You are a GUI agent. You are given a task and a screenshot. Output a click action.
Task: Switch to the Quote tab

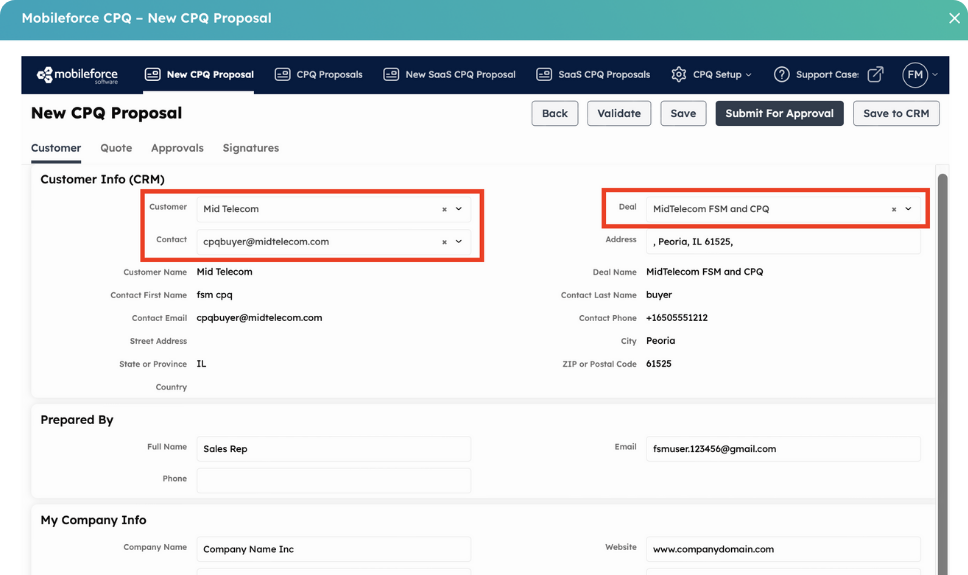coord(116,148)
